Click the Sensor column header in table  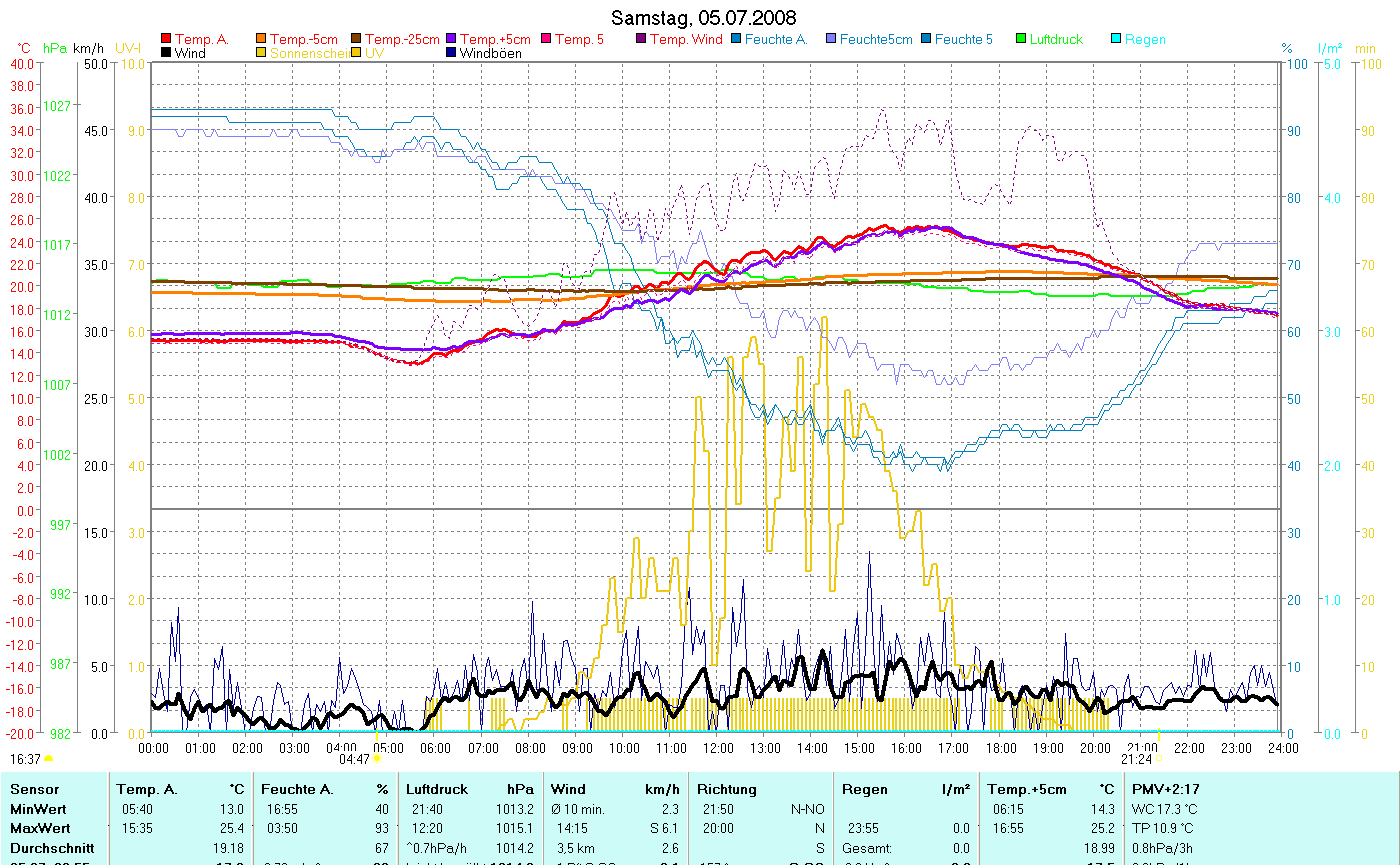pos(34,790)
